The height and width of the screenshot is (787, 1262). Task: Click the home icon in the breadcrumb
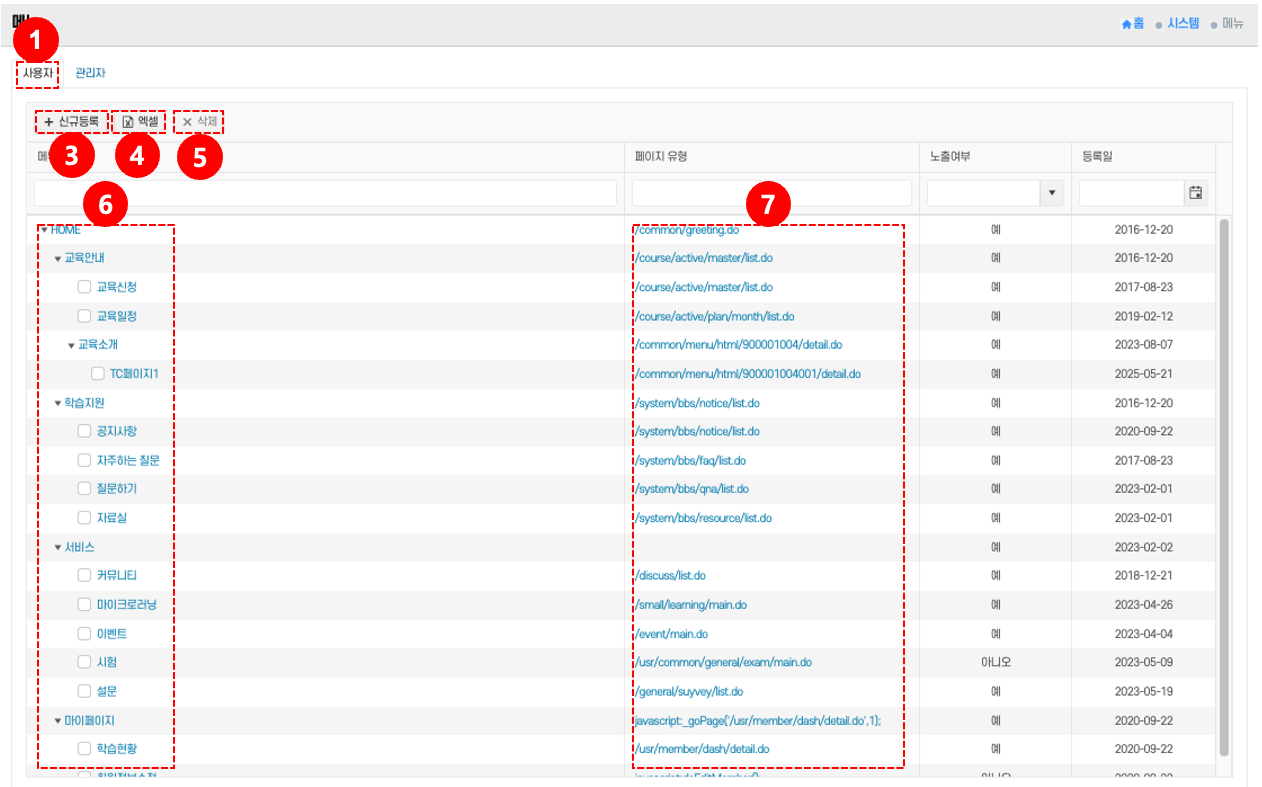pos(1126,24)
